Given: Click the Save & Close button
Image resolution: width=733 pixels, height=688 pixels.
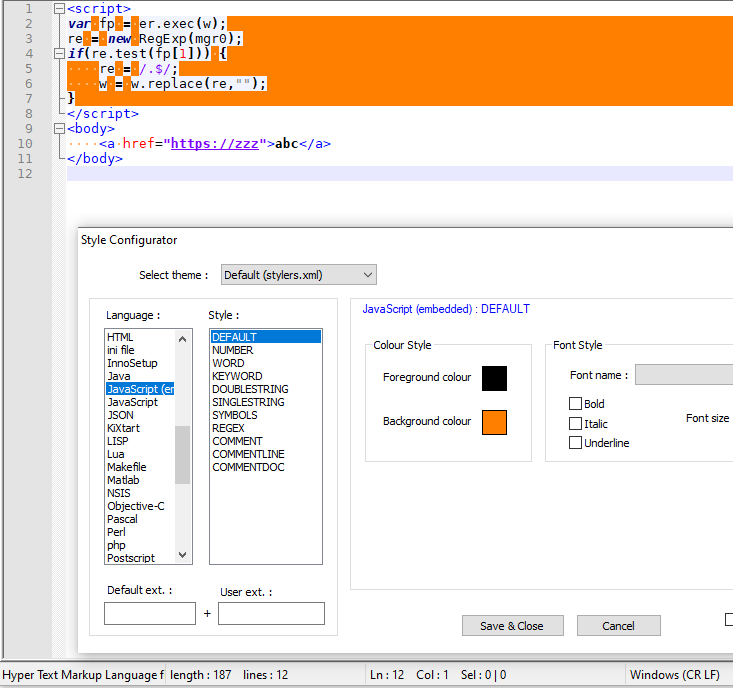Looking at the screenshot, I should click(512, 626).
